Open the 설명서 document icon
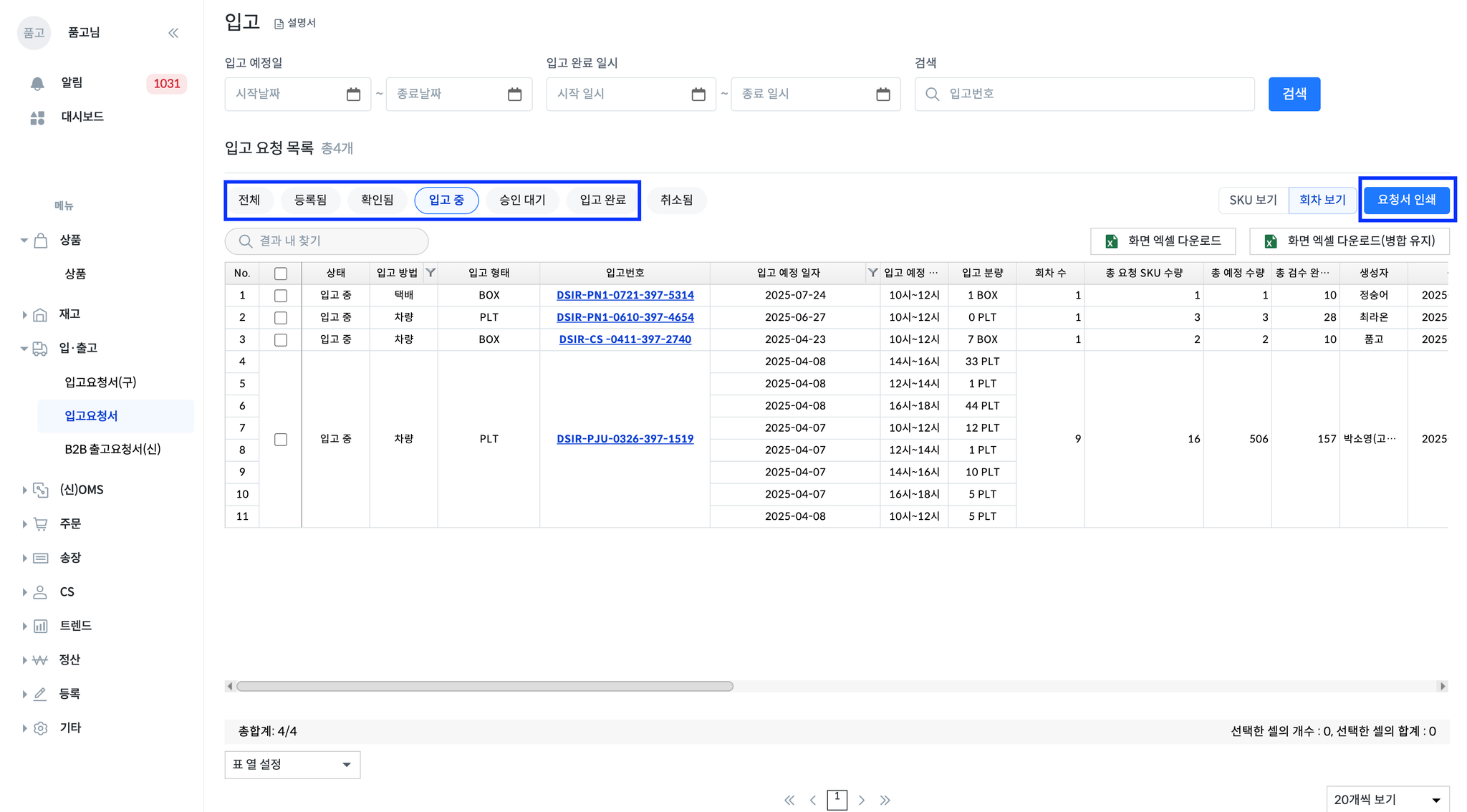Viewport: 1467px width, 812px height. [279, 24]
